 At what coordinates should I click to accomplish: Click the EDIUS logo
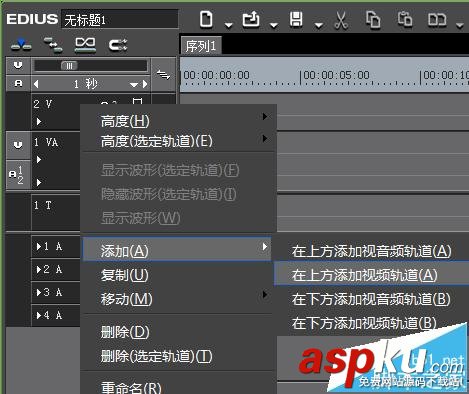(32, 19)
